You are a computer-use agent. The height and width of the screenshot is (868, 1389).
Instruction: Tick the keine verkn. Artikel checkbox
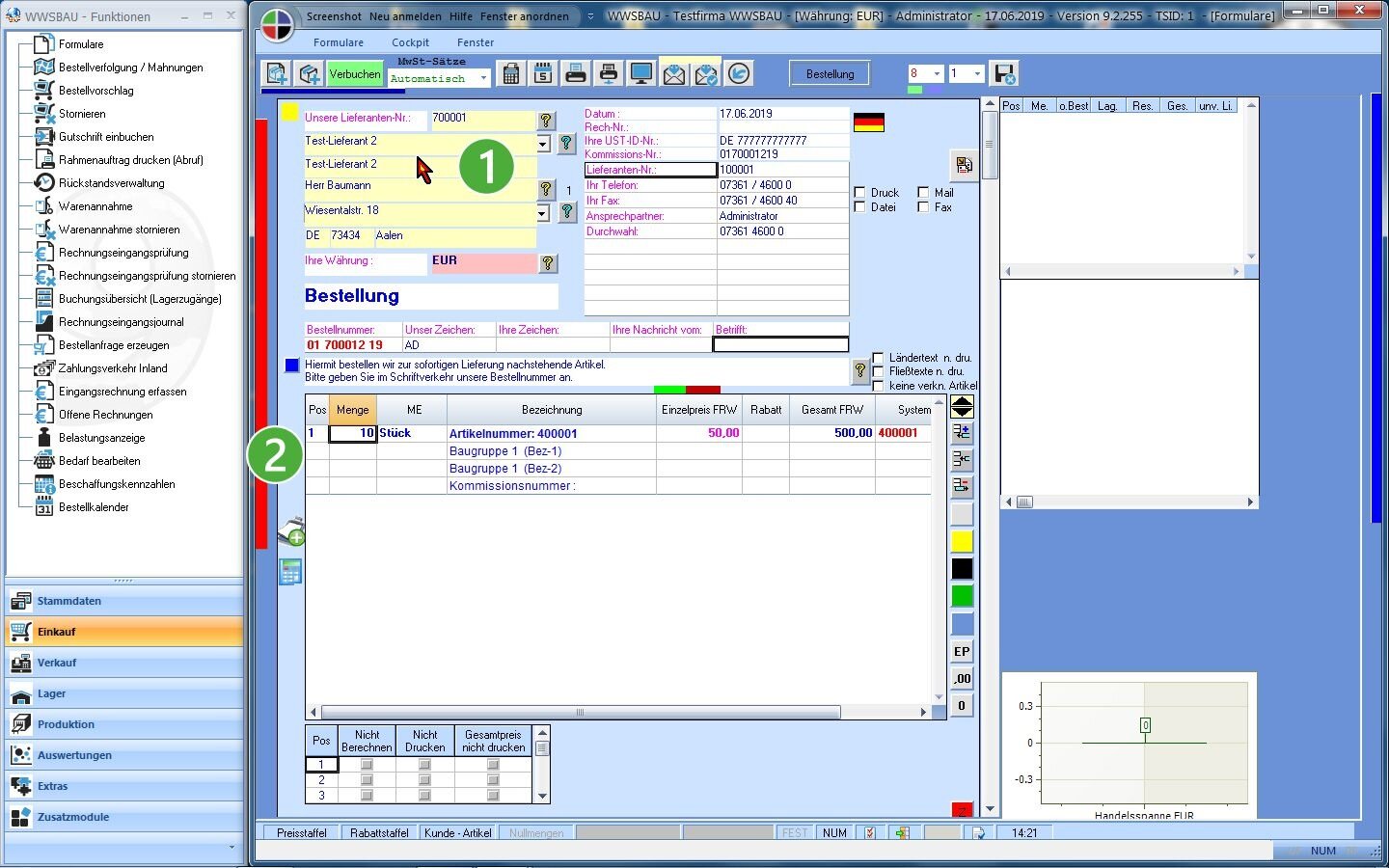878,386
